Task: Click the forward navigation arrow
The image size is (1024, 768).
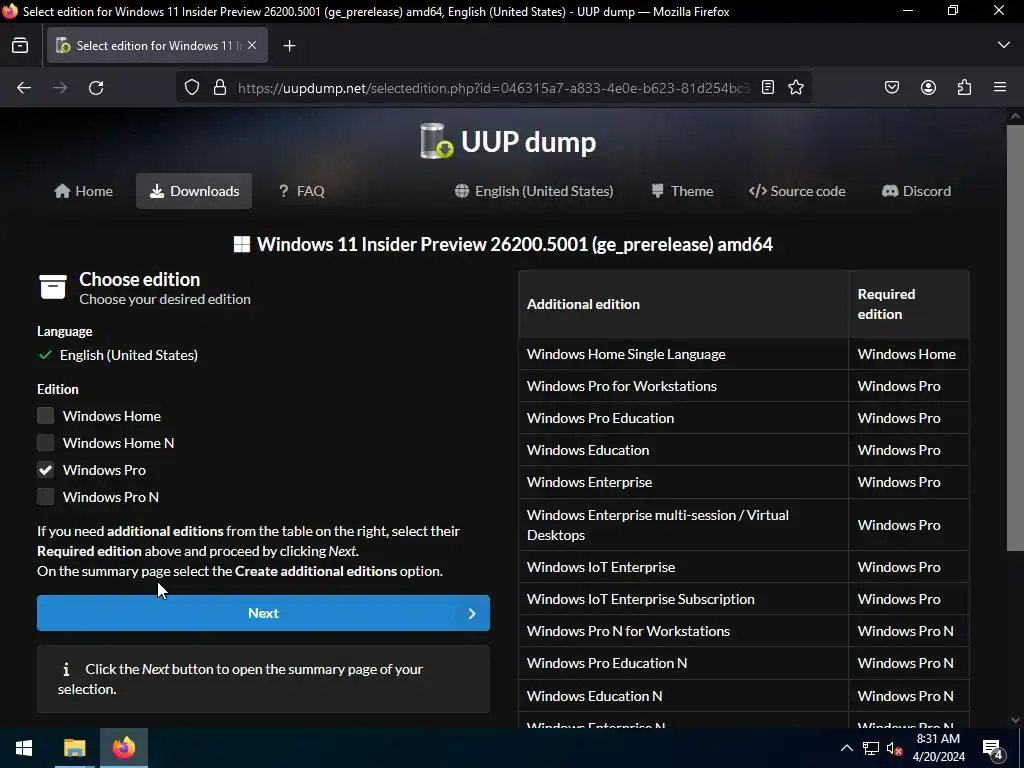Action: coord(60,88)
